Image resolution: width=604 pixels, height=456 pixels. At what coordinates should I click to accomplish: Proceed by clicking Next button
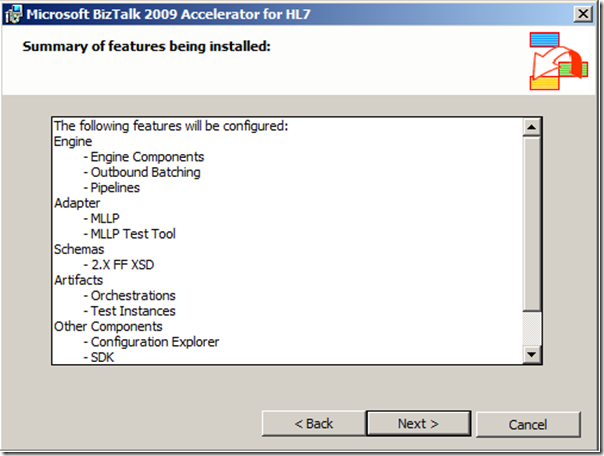tap(418, 424)
